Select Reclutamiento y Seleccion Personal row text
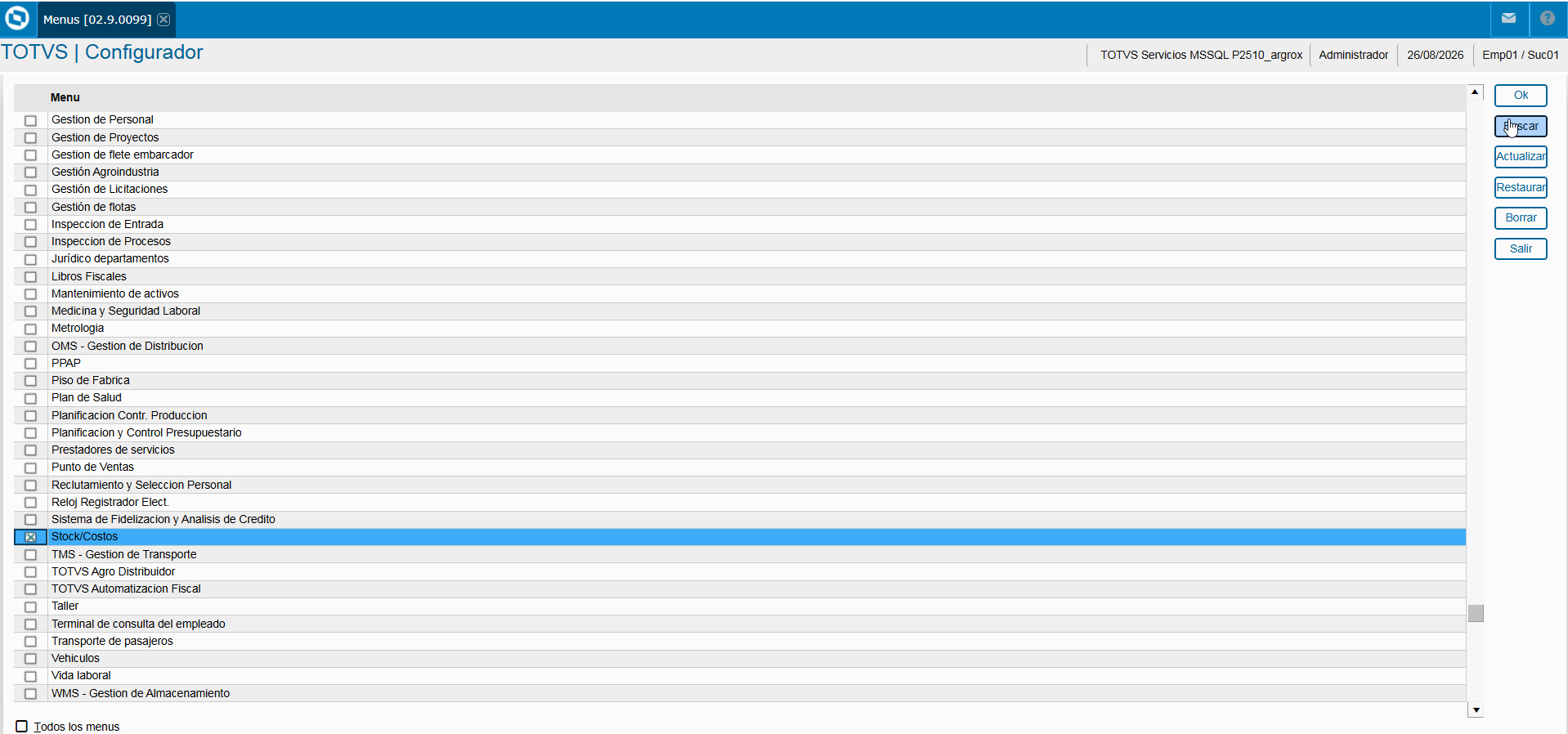Image resolution: width=1568 pixels, height=734 pixels. click(141, 485)
